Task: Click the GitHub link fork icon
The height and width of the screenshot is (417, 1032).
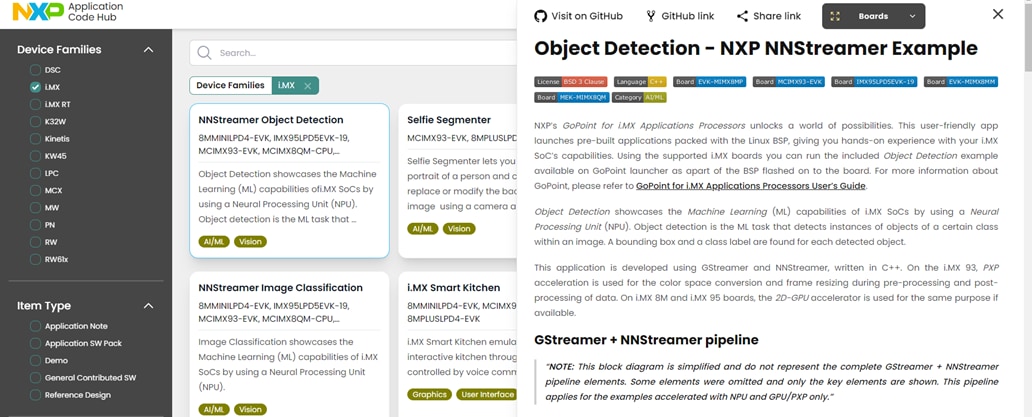Action: tap(651, 16)
